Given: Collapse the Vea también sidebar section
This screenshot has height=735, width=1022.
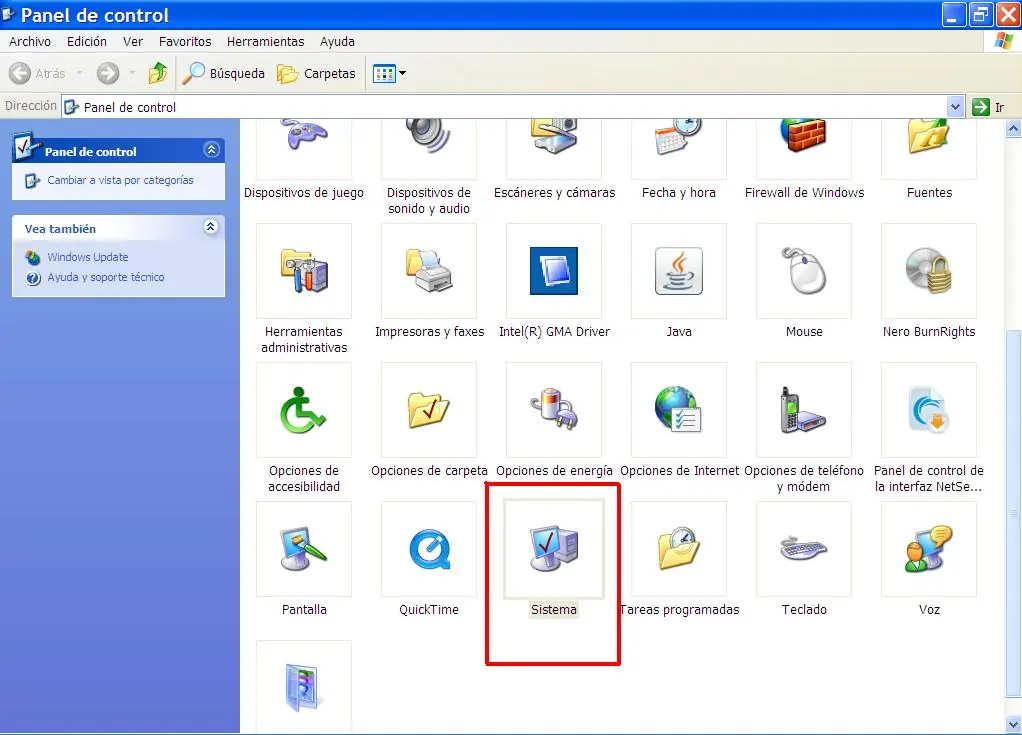Looking at the screenshot, I should coord(211,227).
